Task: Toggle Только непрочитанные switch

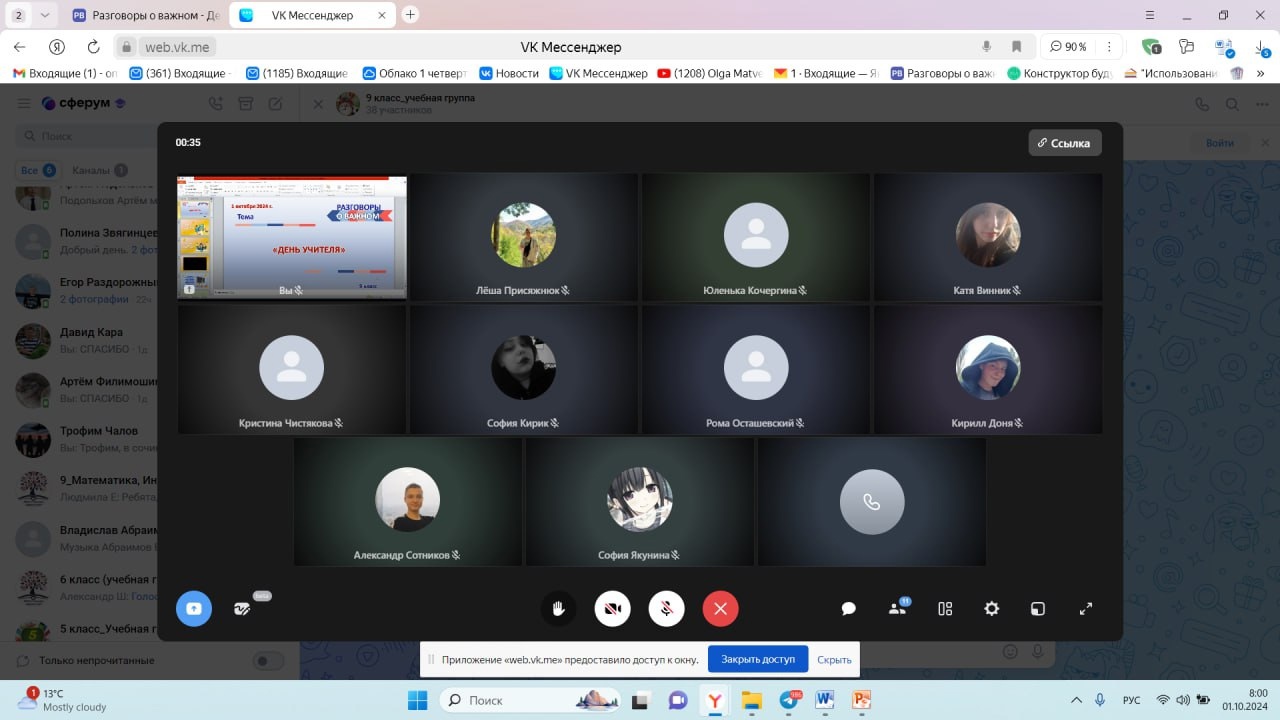Action: (x=267, y=660)
